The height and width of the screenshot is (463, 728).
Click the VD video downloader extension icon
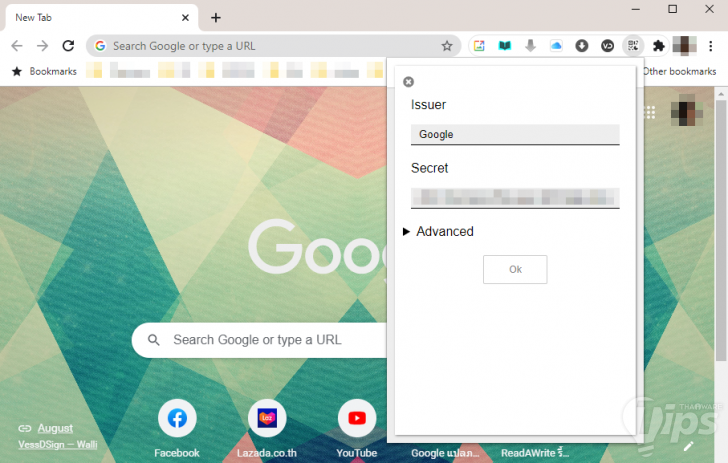pyautogui.click(x=607, y=46)
